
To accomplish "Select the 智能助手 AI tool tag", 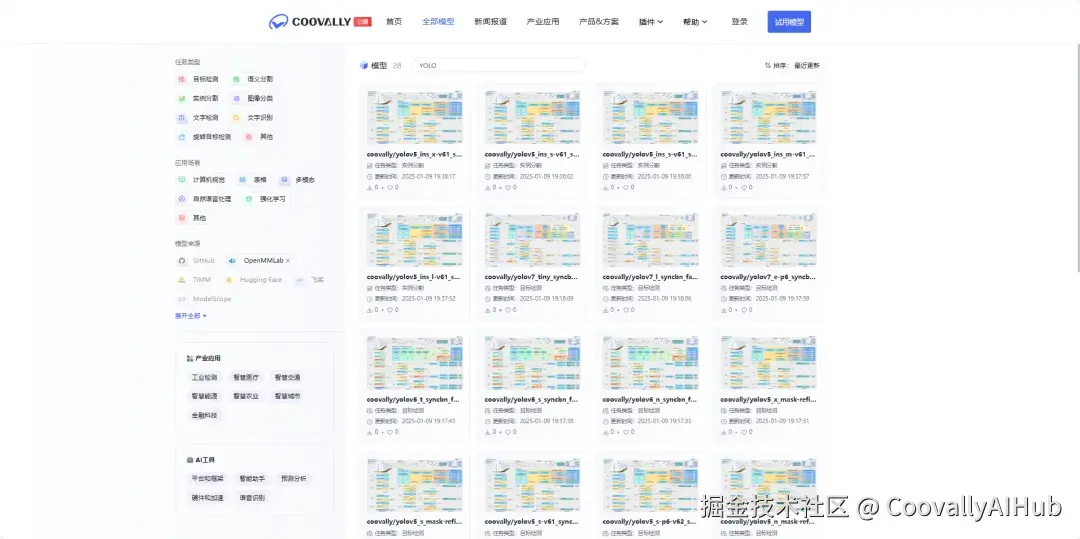I will pyautogui.click(x=252, y=478).
